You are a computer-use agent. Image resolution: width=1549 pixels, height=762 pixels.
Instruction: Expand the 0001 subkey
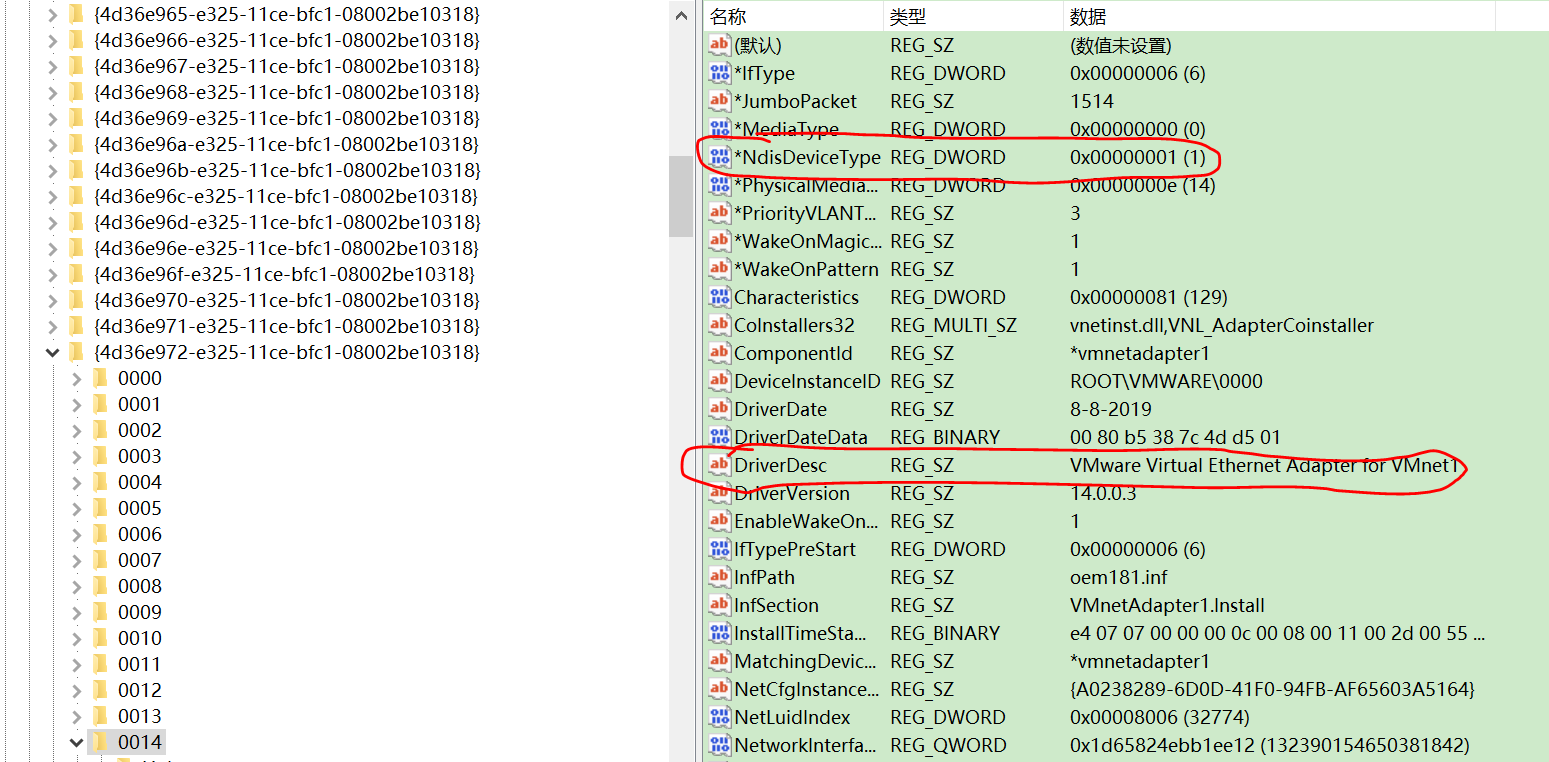tap(77, 404)
